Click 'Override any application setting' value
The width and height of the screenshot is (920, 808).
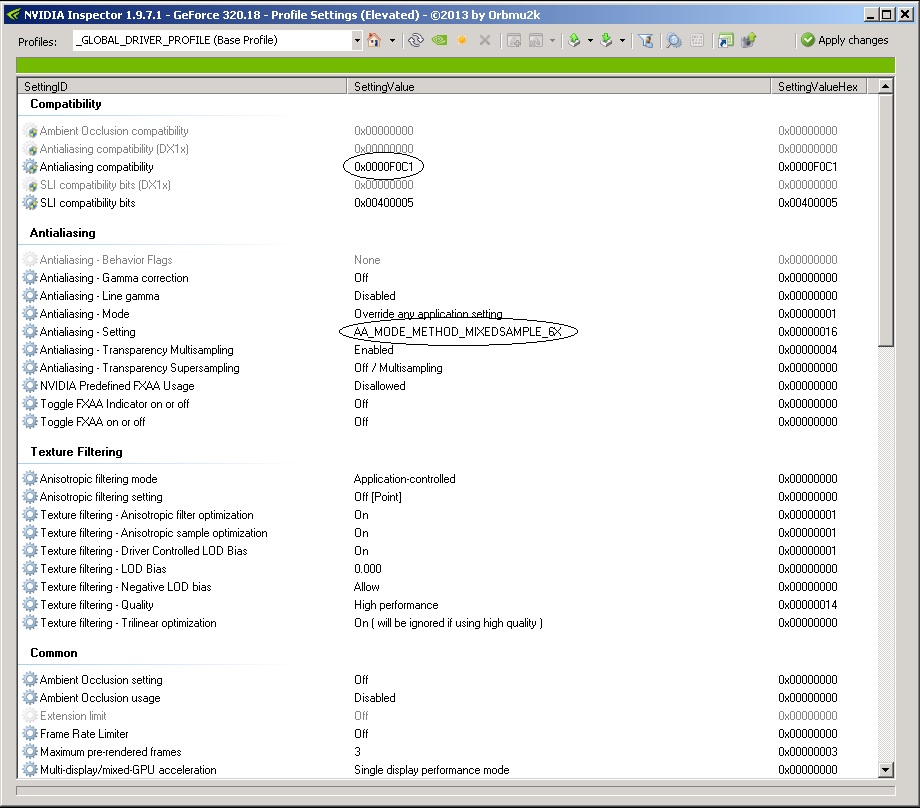428,314
